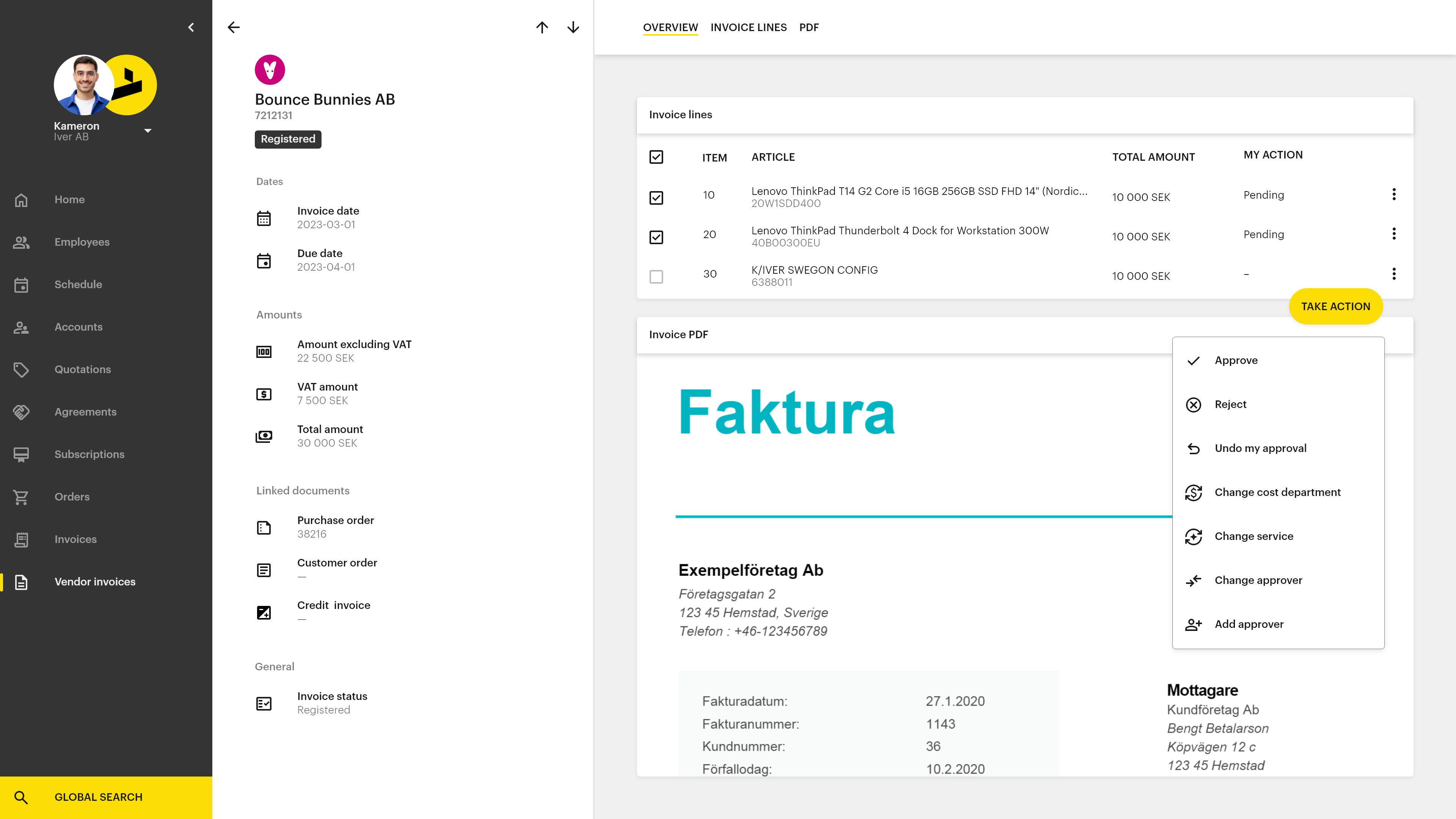Check the K/IVER SWEGON CONFIG row checkbox
1456x819 pixels.
[656, 276]
